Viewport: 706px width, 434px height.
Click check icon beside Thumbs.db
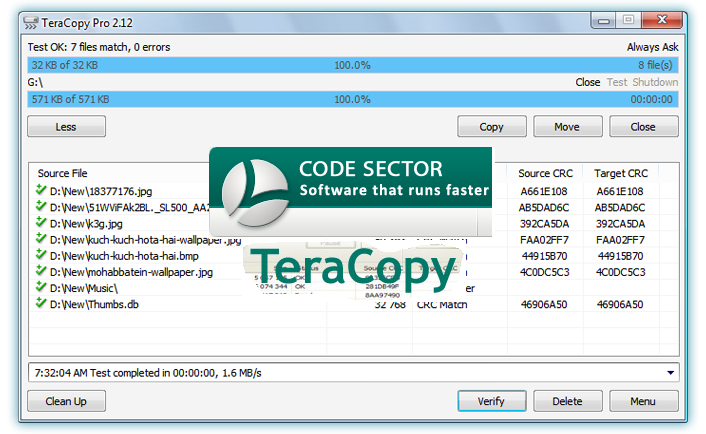tap(41, 303)
